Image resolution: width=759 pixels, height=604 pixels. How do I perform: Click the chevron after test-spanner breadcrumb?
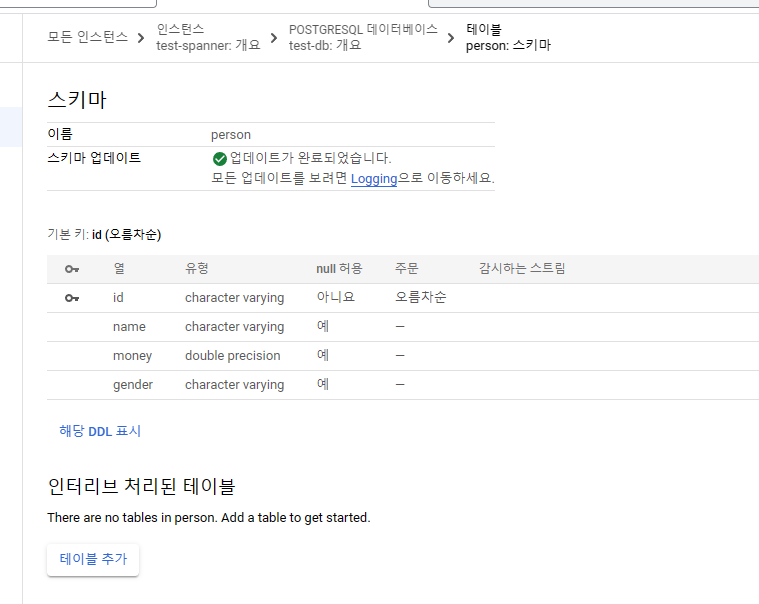274,38
